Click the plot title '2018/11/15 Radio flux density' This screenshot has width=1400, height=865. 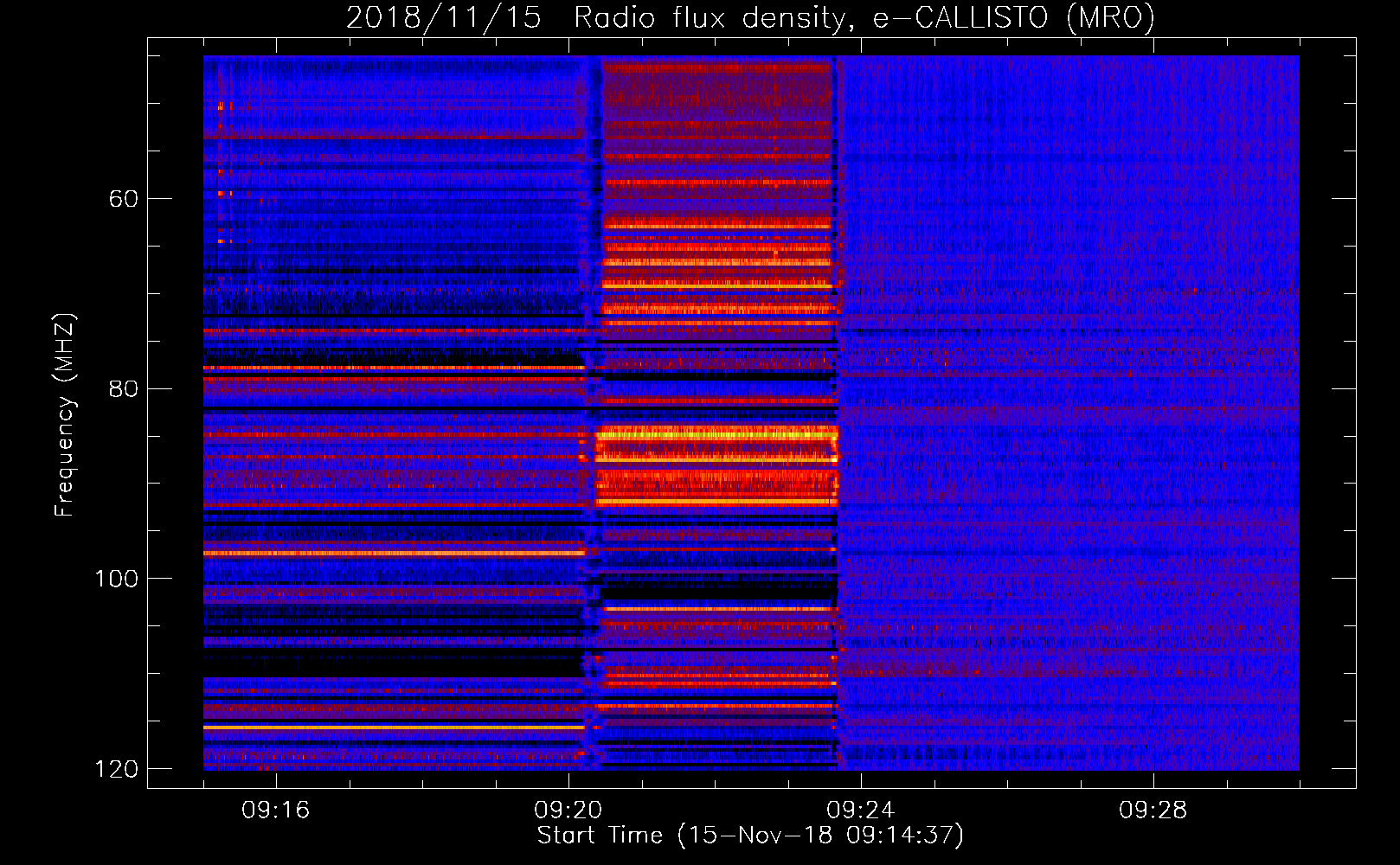click(750, 17)
